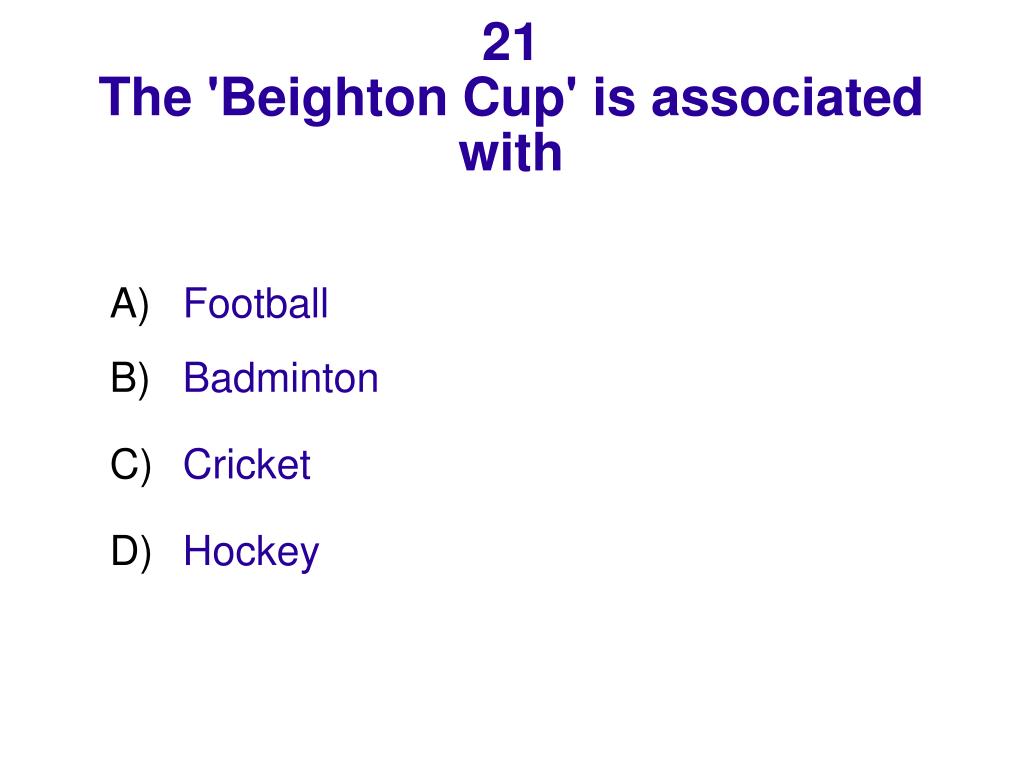Click the 'D)' option letter
The height and width of the screenshot is (767, 1023).
130,552
